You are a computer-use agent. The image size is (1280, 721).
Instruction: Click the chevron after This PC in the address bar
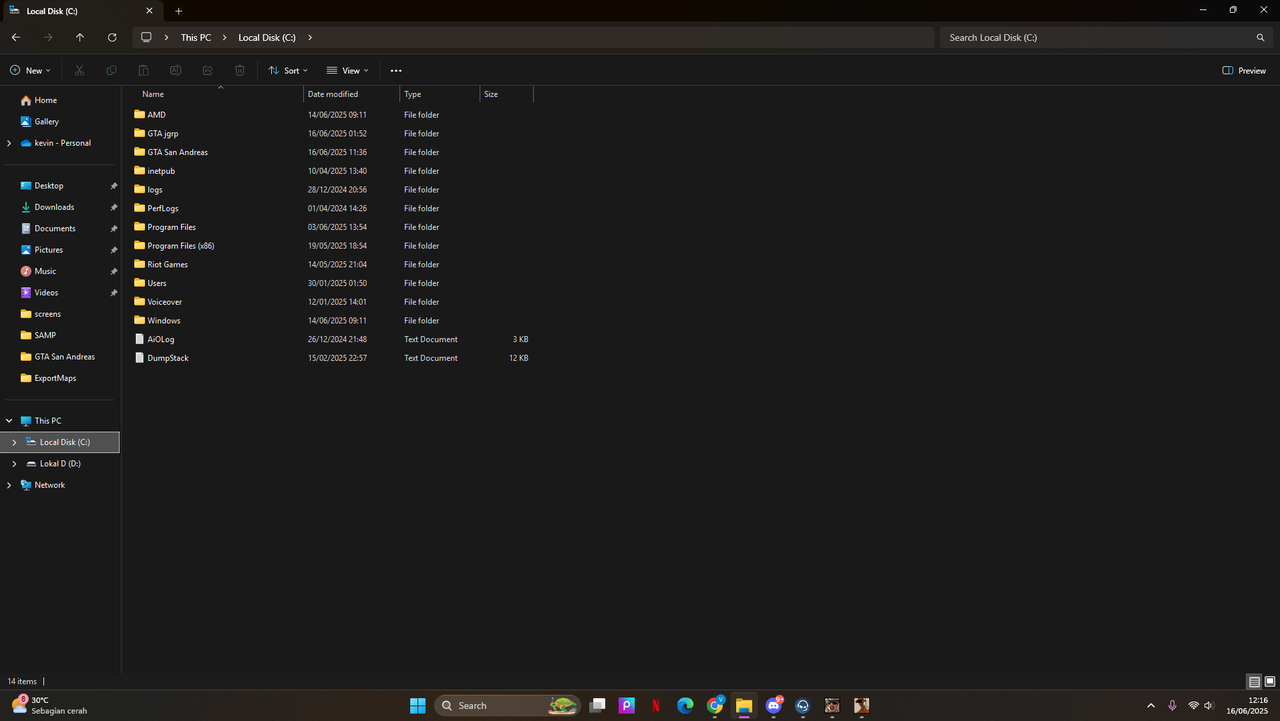point(225,37)
